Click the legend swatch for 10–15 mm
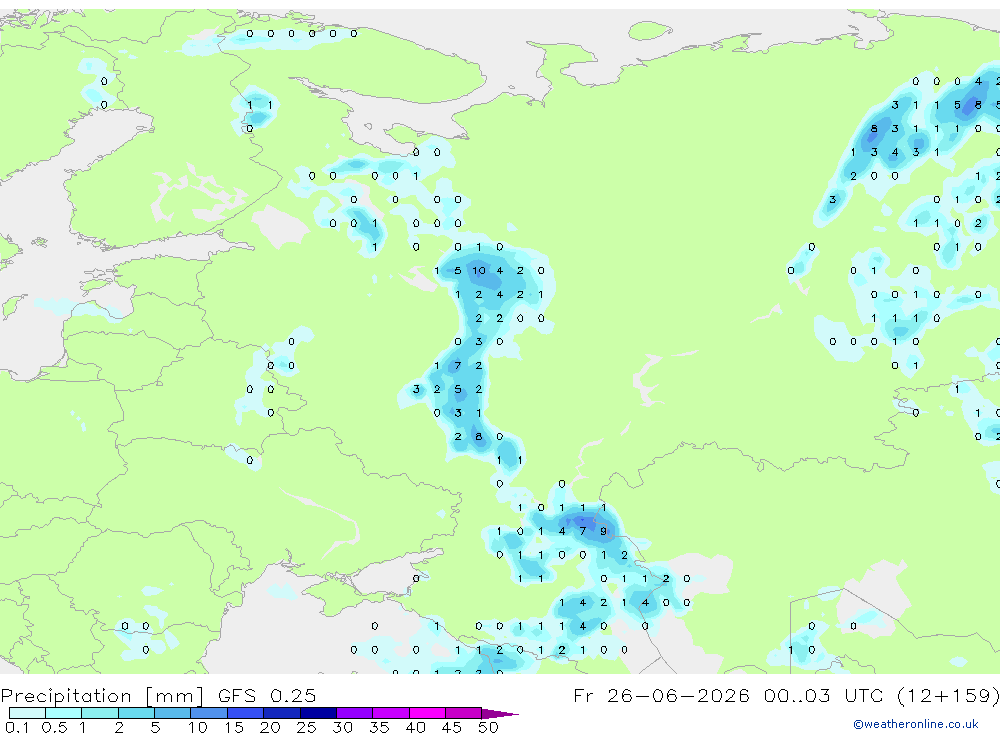 [209, 713]
